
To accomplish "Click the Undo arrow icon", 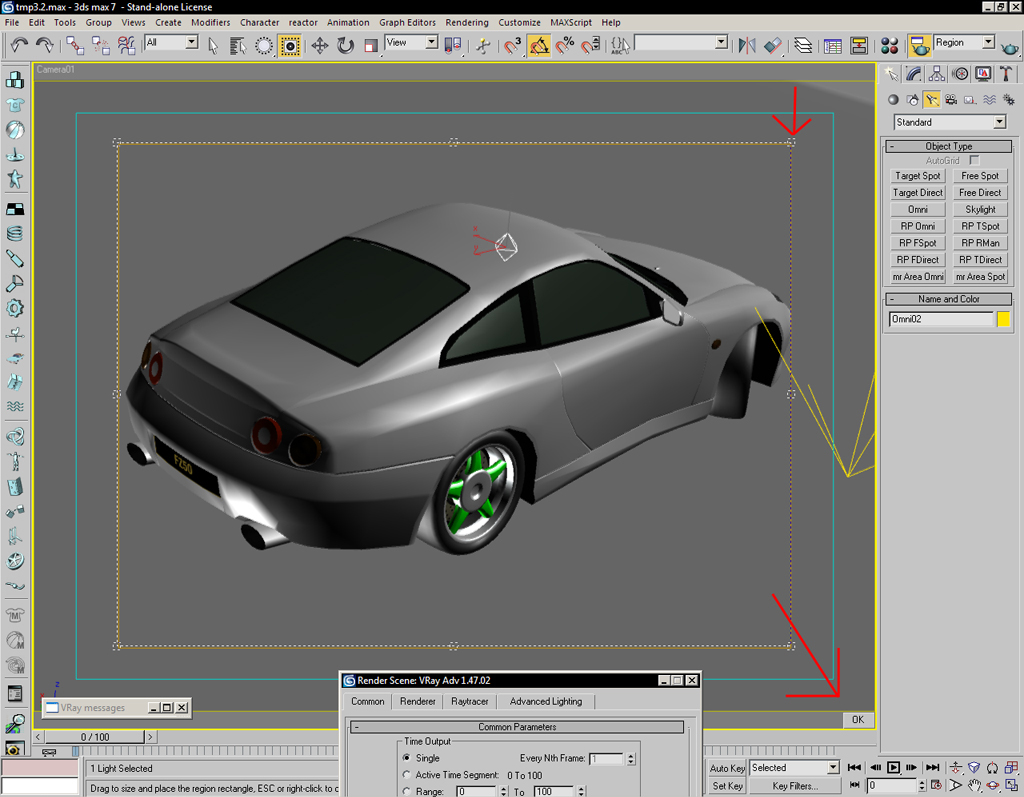I will pos(19,45).
